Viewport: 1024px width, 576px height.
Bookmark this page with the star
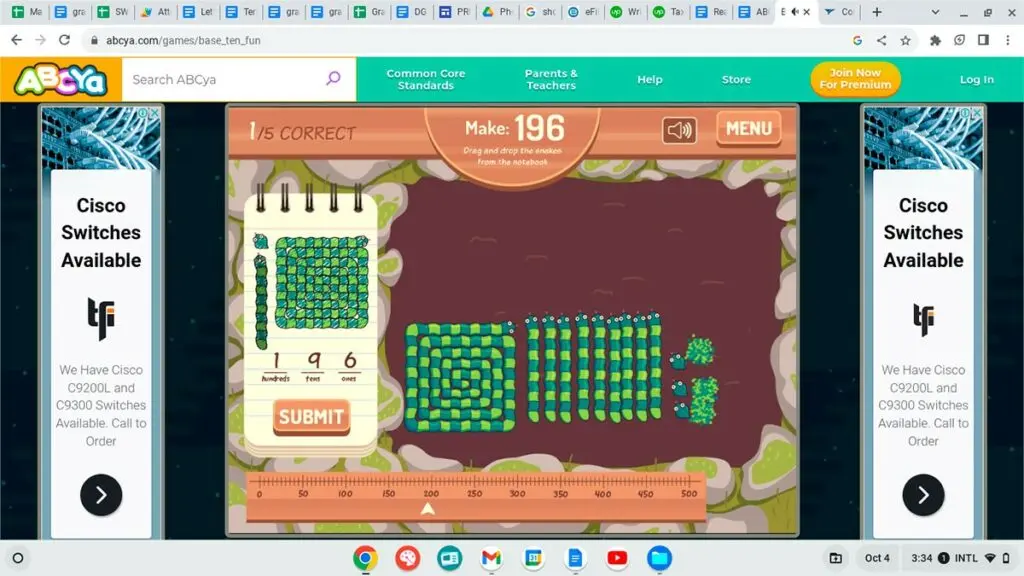click(905, 40)
